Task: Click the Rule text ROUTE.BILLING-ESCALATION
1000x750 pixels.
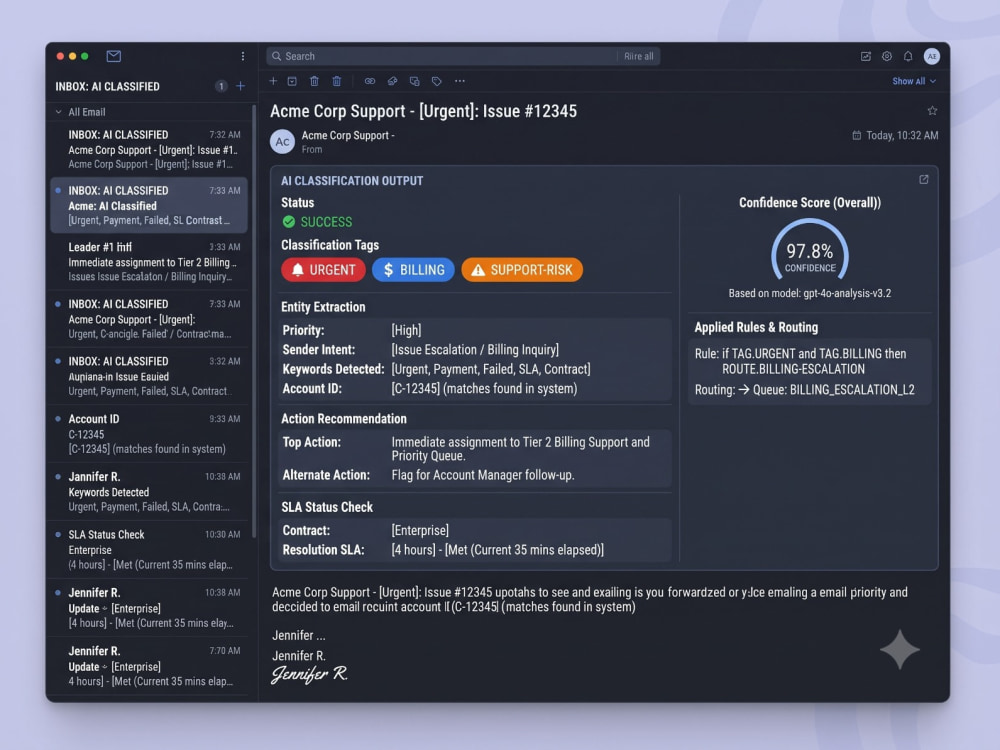Action: pos(793,369)
